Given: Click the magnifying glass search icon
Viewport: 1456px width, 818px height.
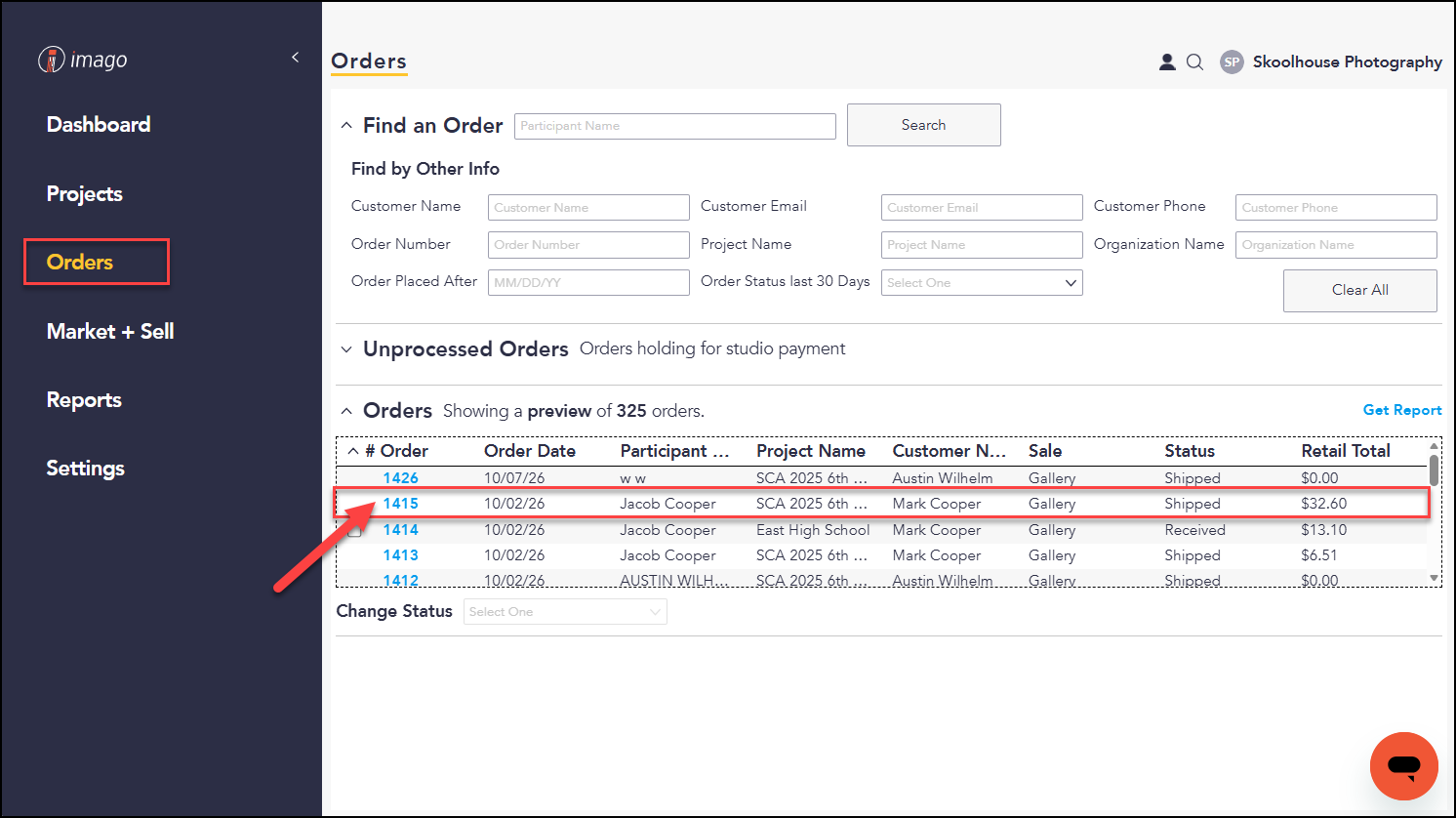Looking at the screenshot, I should 1194,61.
